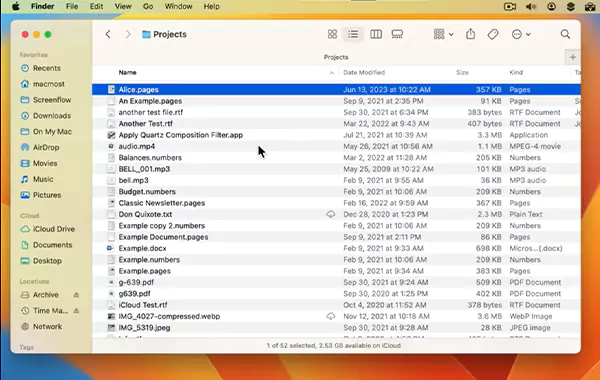Open the File menu

pyautogui.click(x=72, y=7)
